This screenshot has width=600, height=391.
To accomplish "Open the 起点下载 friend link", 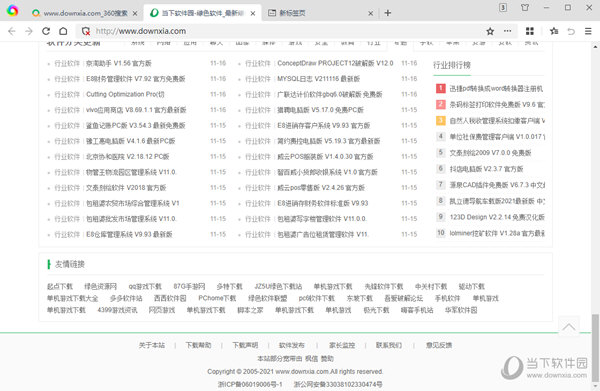I will pos(60,287).
